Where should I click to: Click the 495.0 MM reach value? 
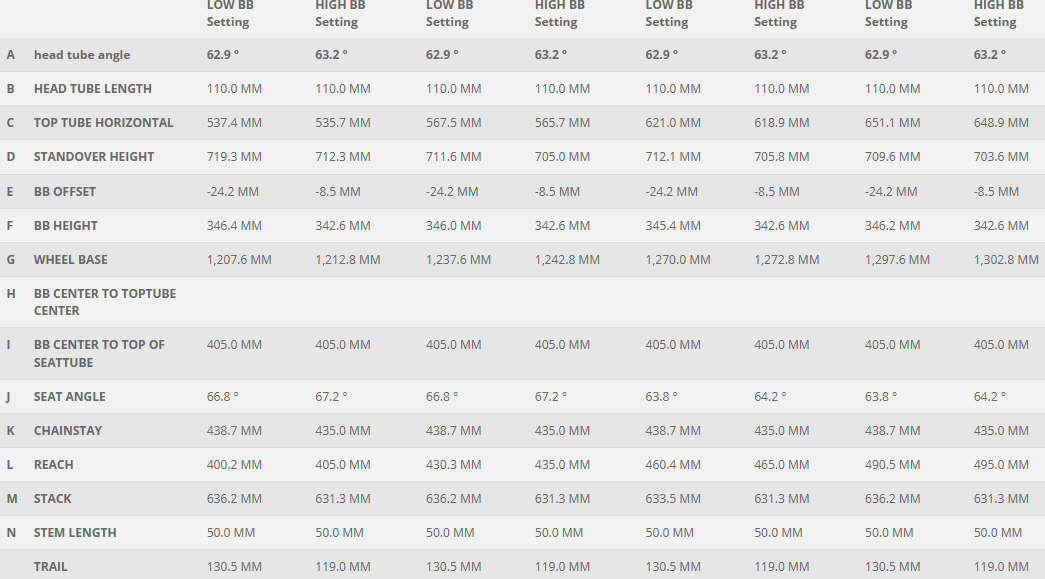tap(1001, 465)
